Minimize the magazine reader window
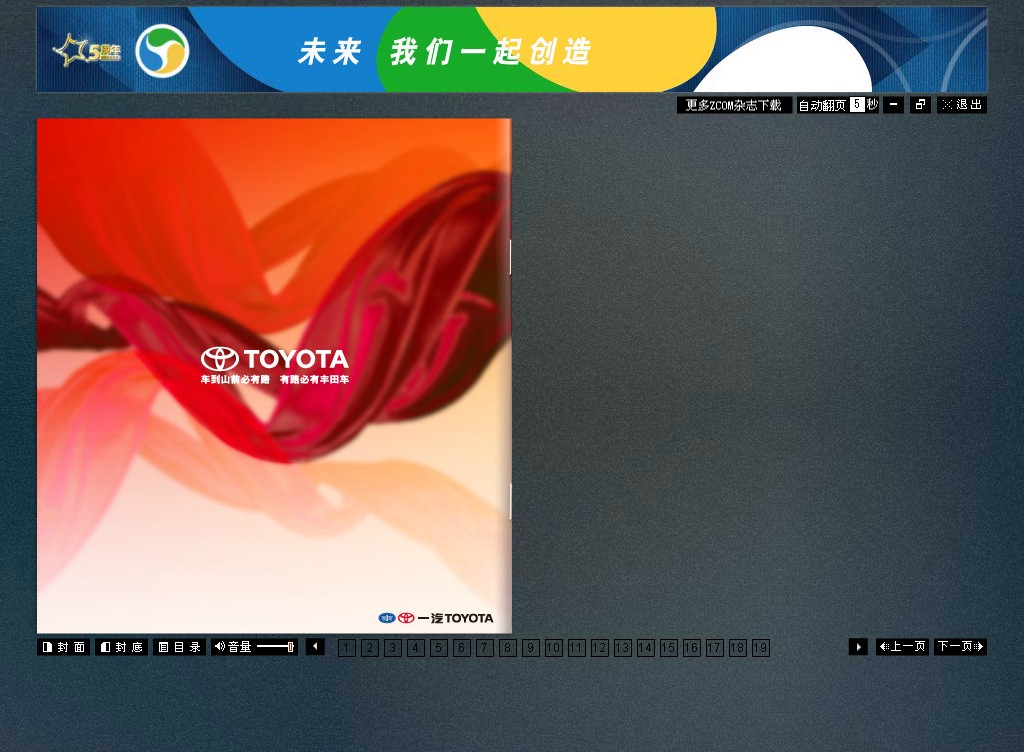The width and height of the screenshot is (1024, 752). click(893, 105)
